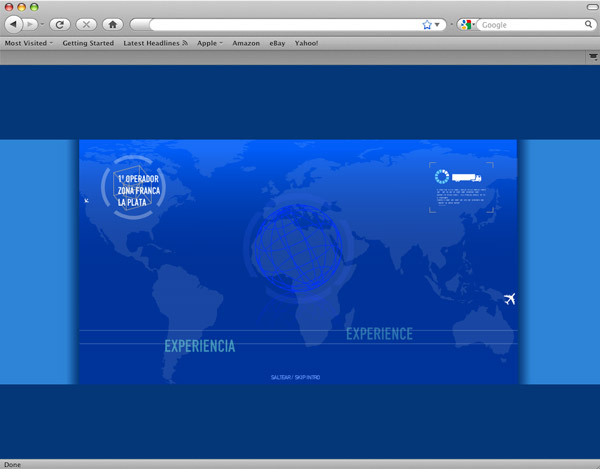Go to the Home page
This screenshot has width=600, height=469.
pos(113,23)
